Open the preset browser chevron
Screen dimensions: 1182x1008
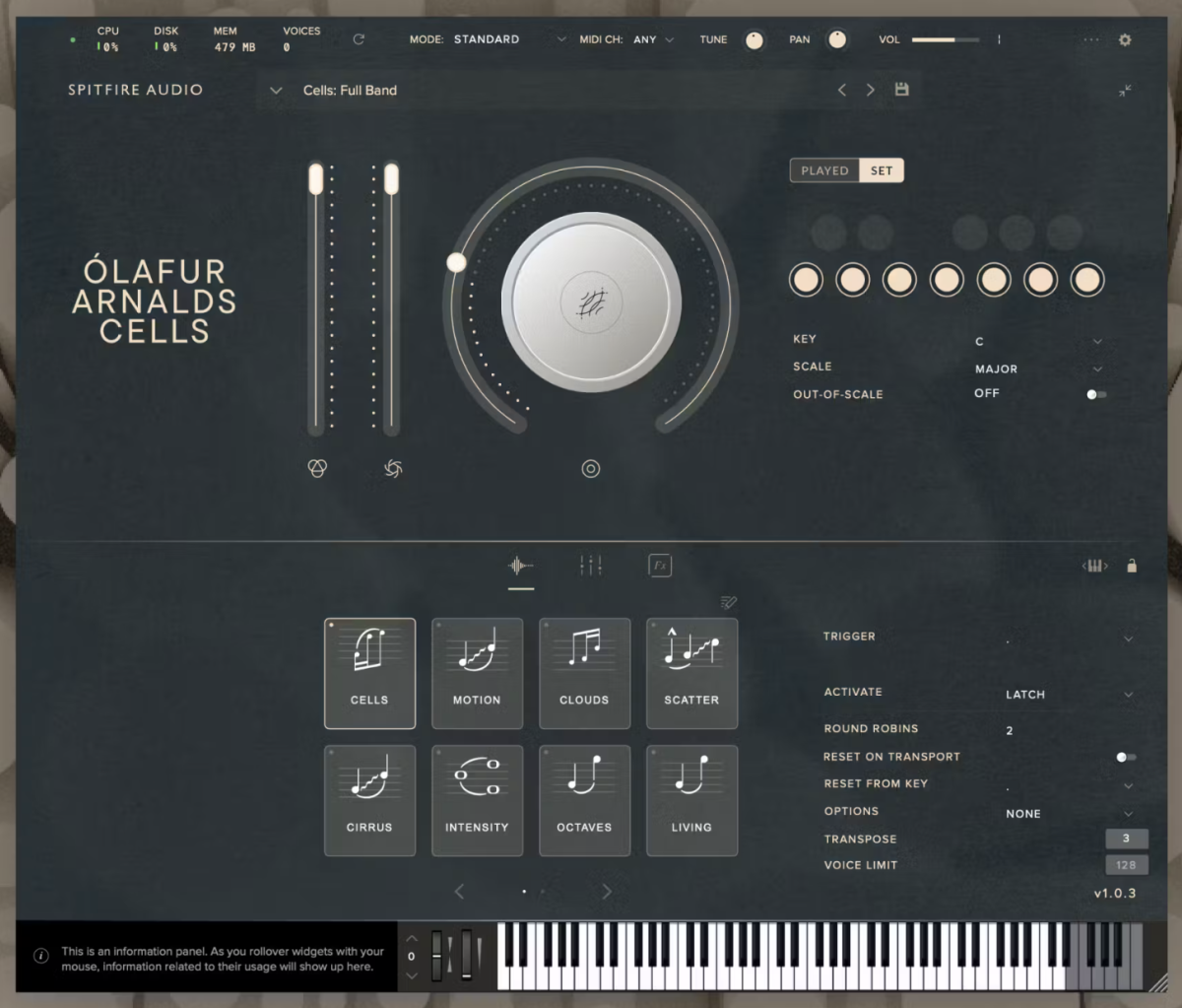[276, 91]
